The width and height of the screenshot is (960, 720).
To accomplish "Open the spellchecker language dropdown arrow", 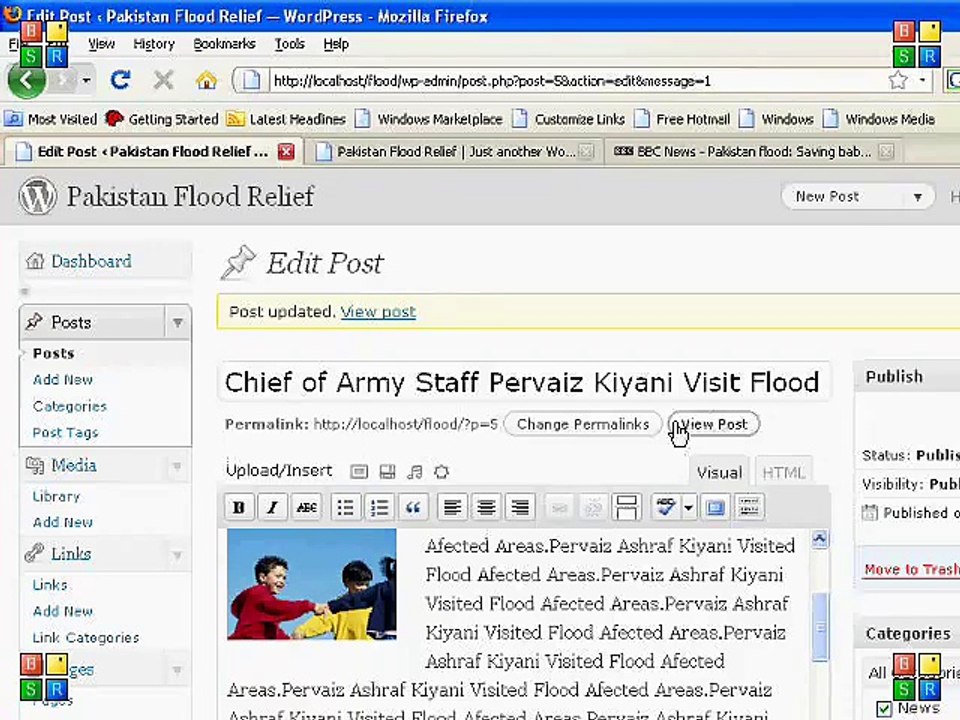I will tap(689, 508).
